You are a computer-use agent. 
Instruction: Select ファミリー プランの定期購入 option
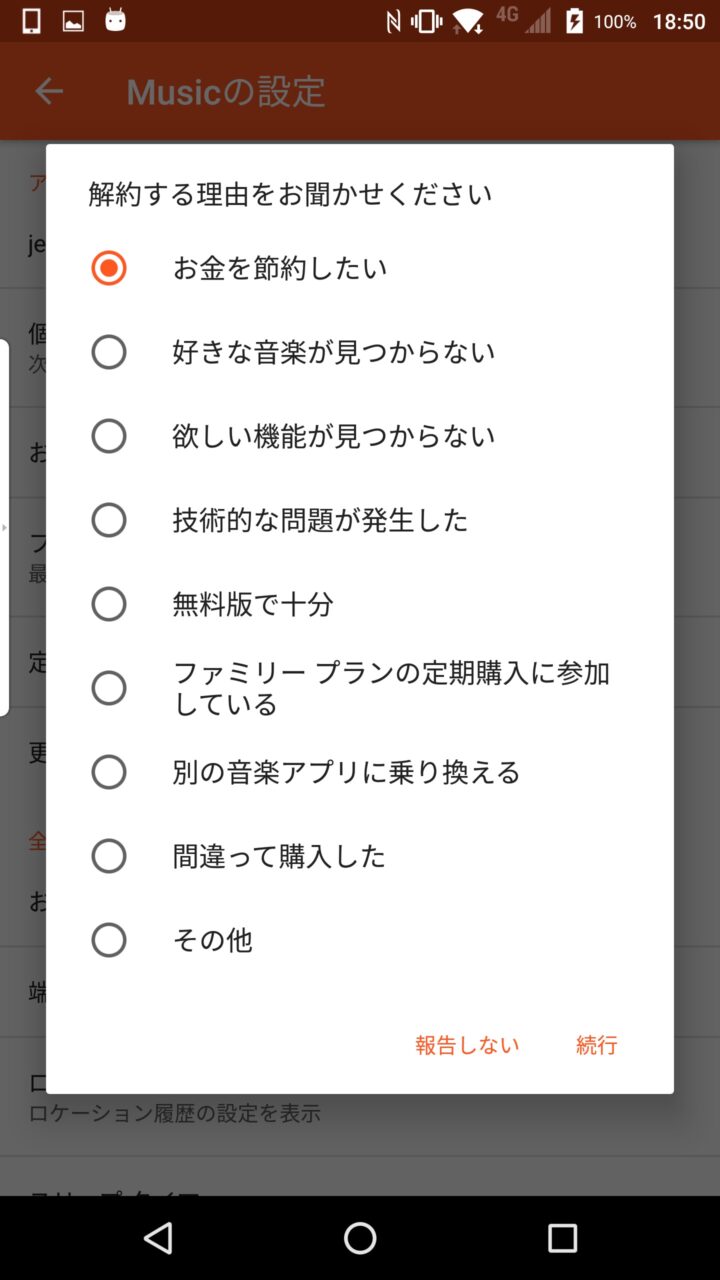click(x=109, y=688)
